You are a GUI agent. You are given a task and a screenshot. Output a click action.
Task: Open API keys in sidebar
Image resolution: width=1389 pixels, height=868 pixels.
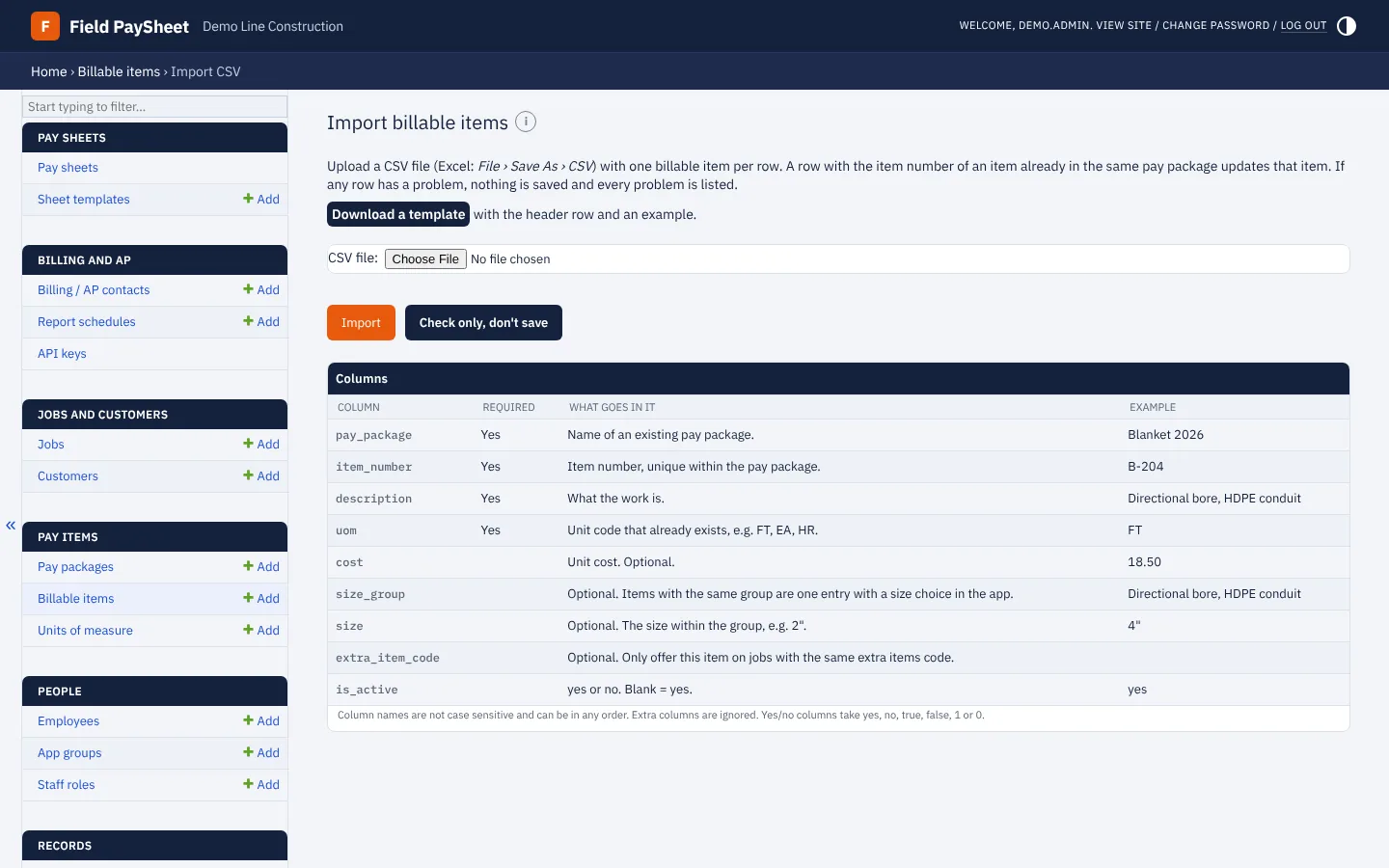62,354
